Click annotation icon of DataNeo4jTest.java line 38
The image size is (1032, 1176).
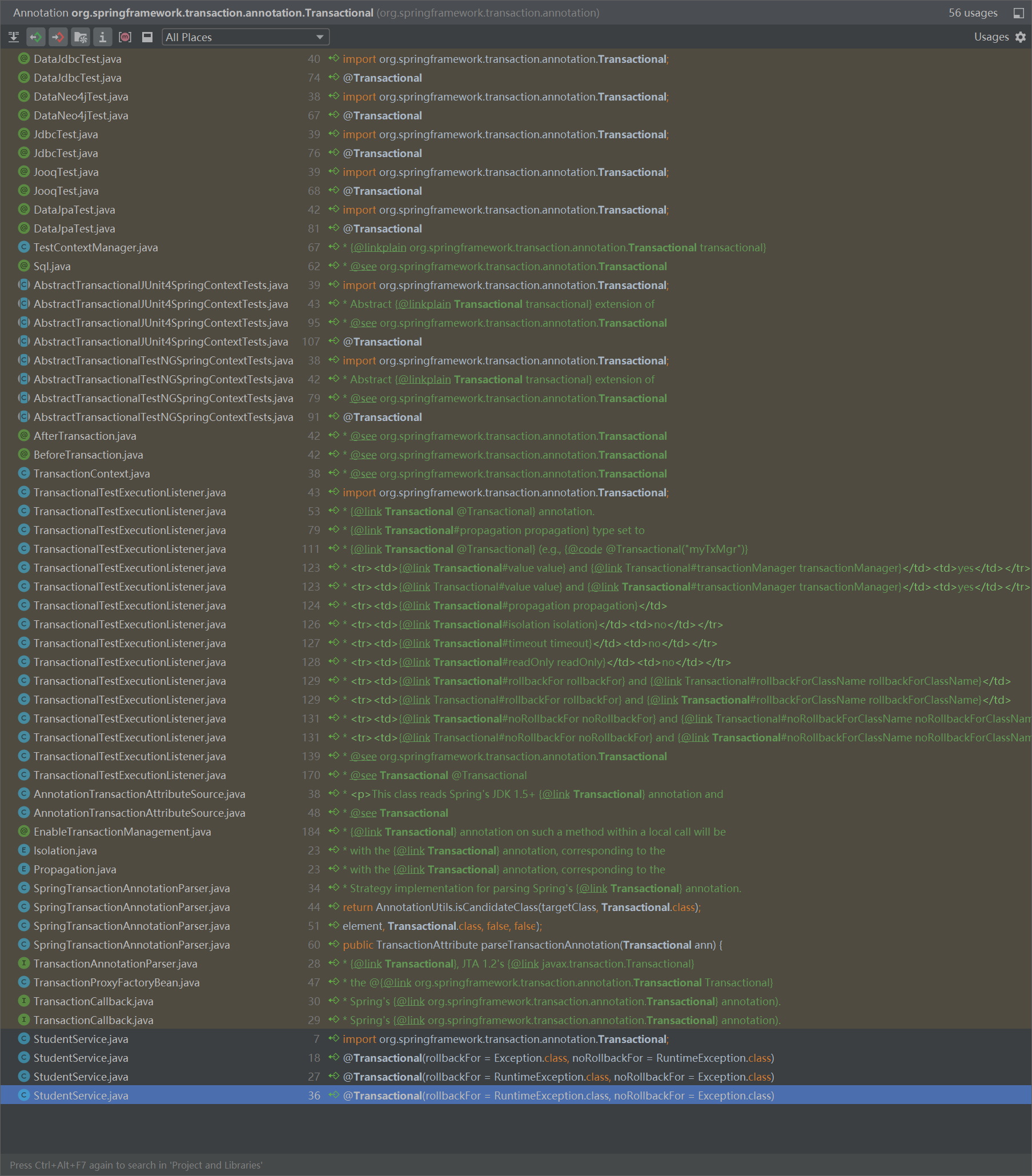[x=23, y=97]
